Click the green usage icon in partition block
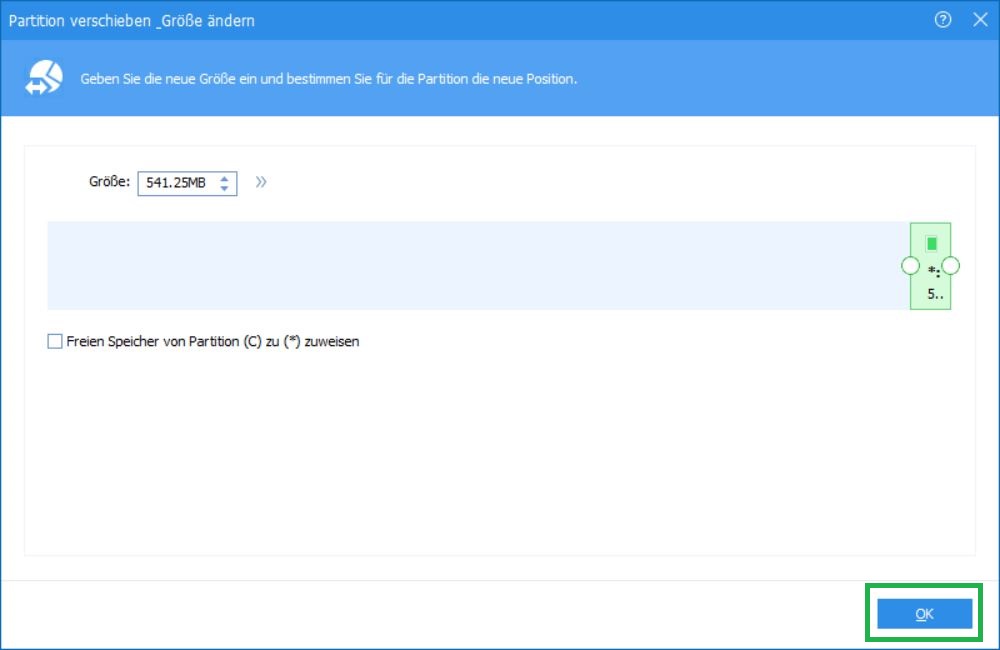The image size is (1000, 650). (932, 243)
